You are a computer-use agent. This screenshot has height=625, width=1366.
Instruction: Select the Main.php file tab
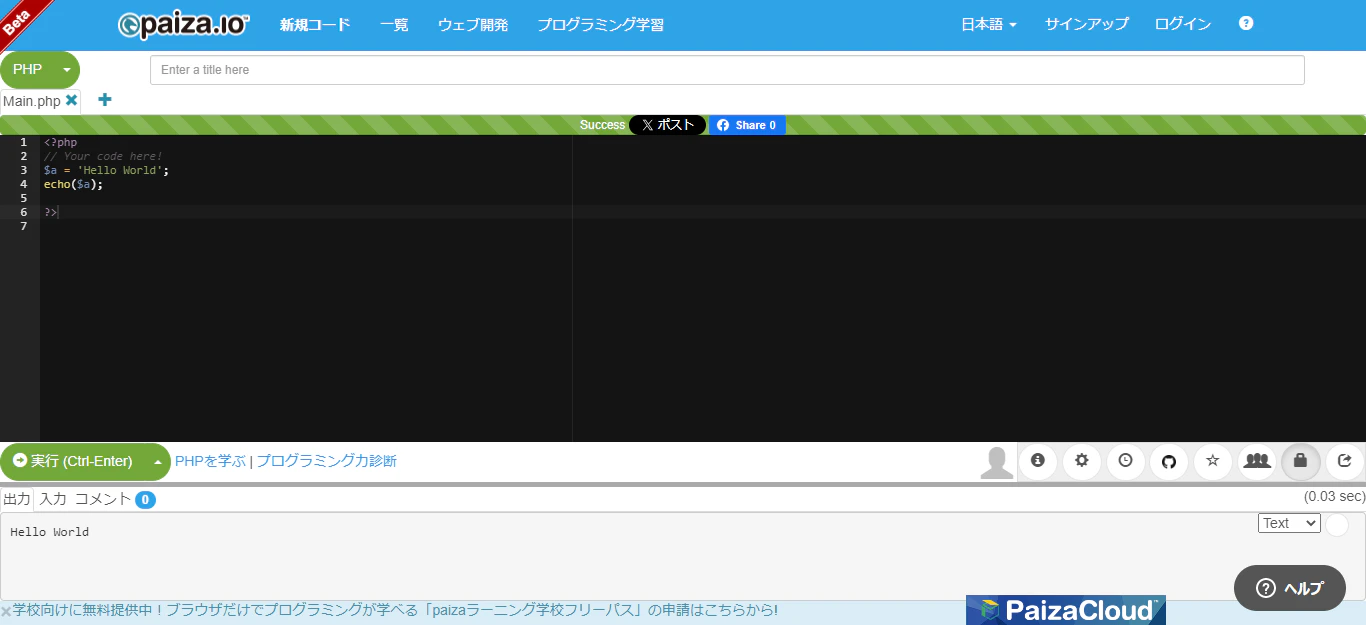coord(31,101)
